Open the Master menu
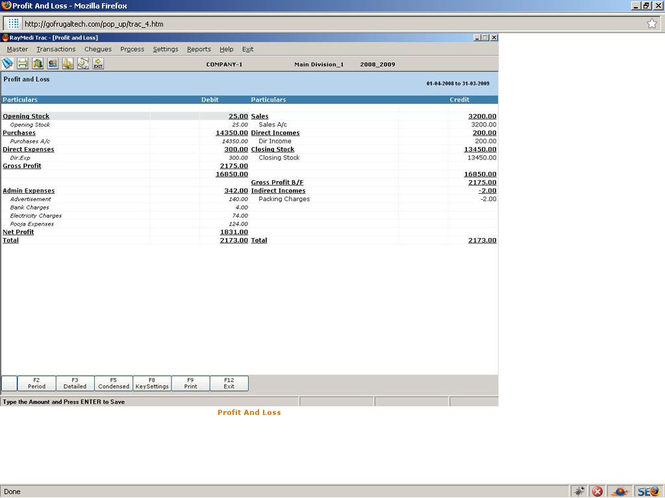 click(x=17, y=49)
